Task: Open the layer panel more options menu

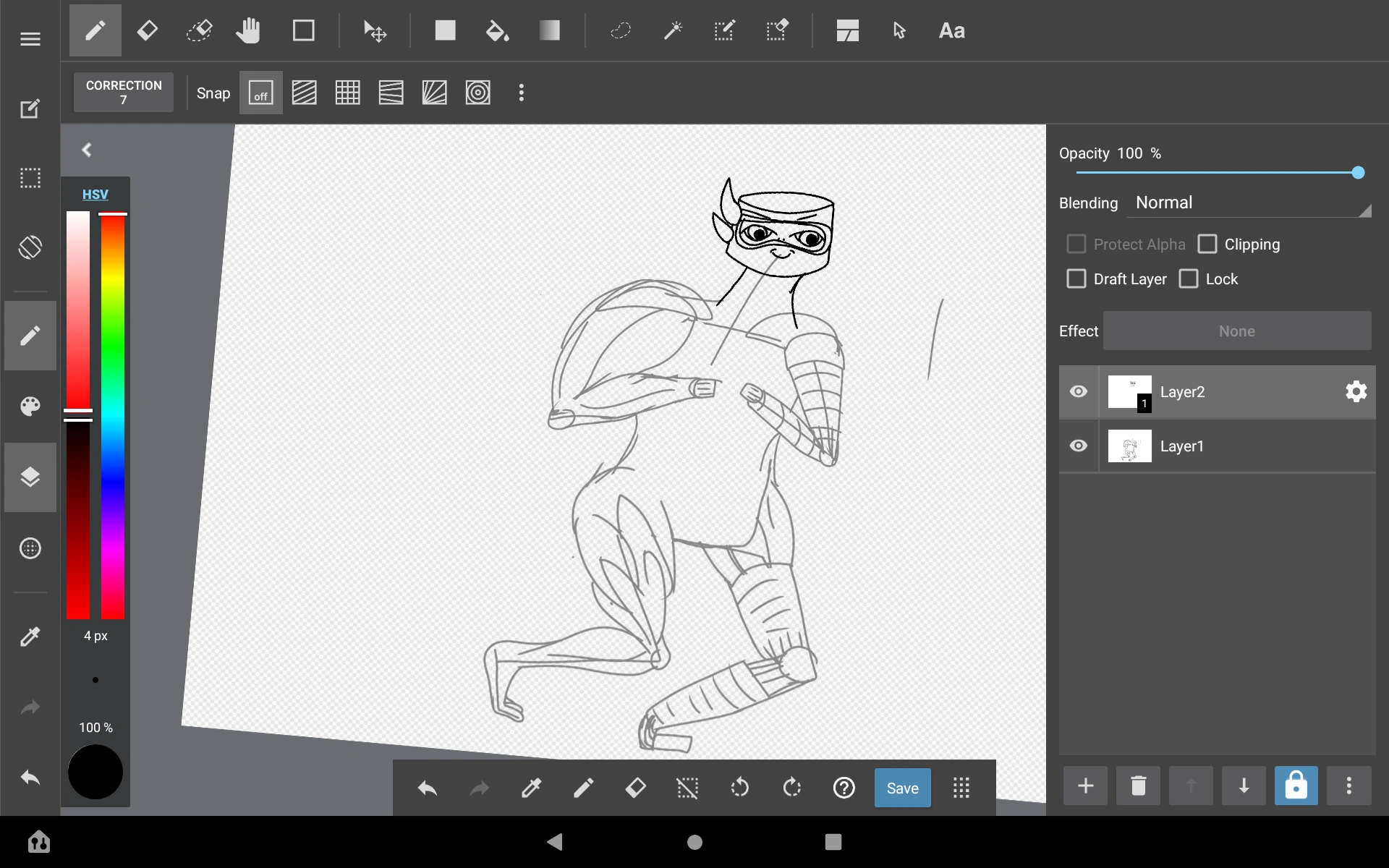Action: tap(1348, 786)
